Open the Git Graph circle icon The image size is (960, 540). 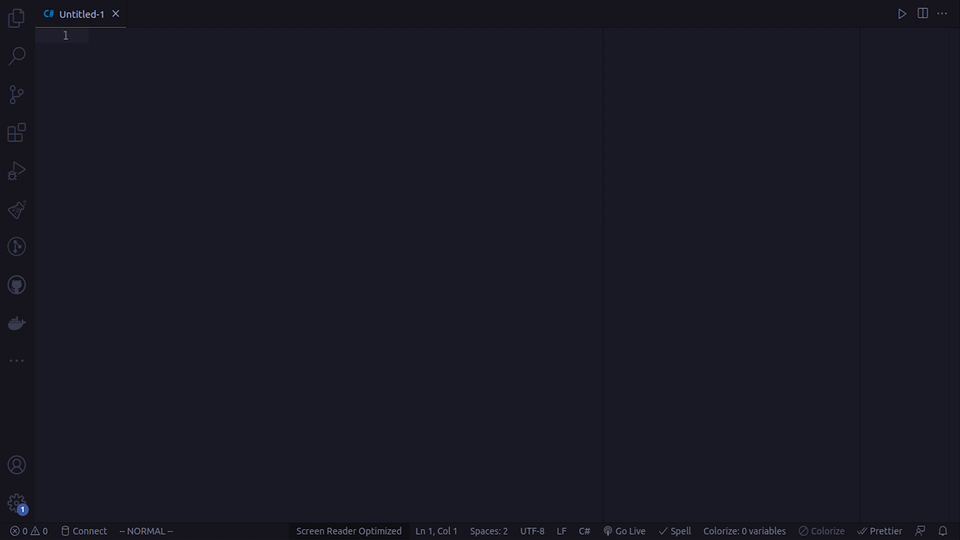(17, 247)
